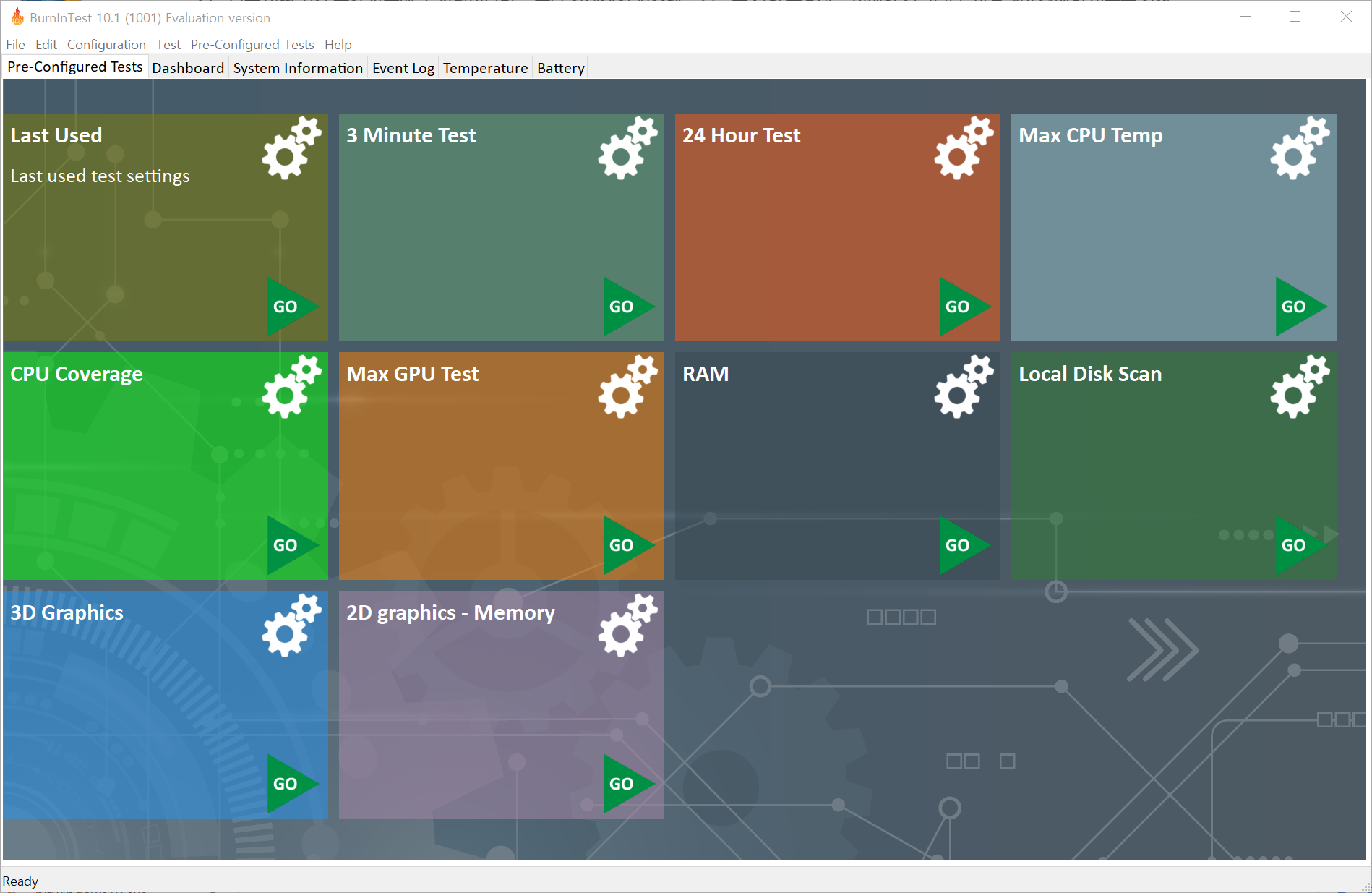Open the Pre-Configured Tests menu
Image resolution: width=1372 pixels, height=893 pixels.
(252, 45)
